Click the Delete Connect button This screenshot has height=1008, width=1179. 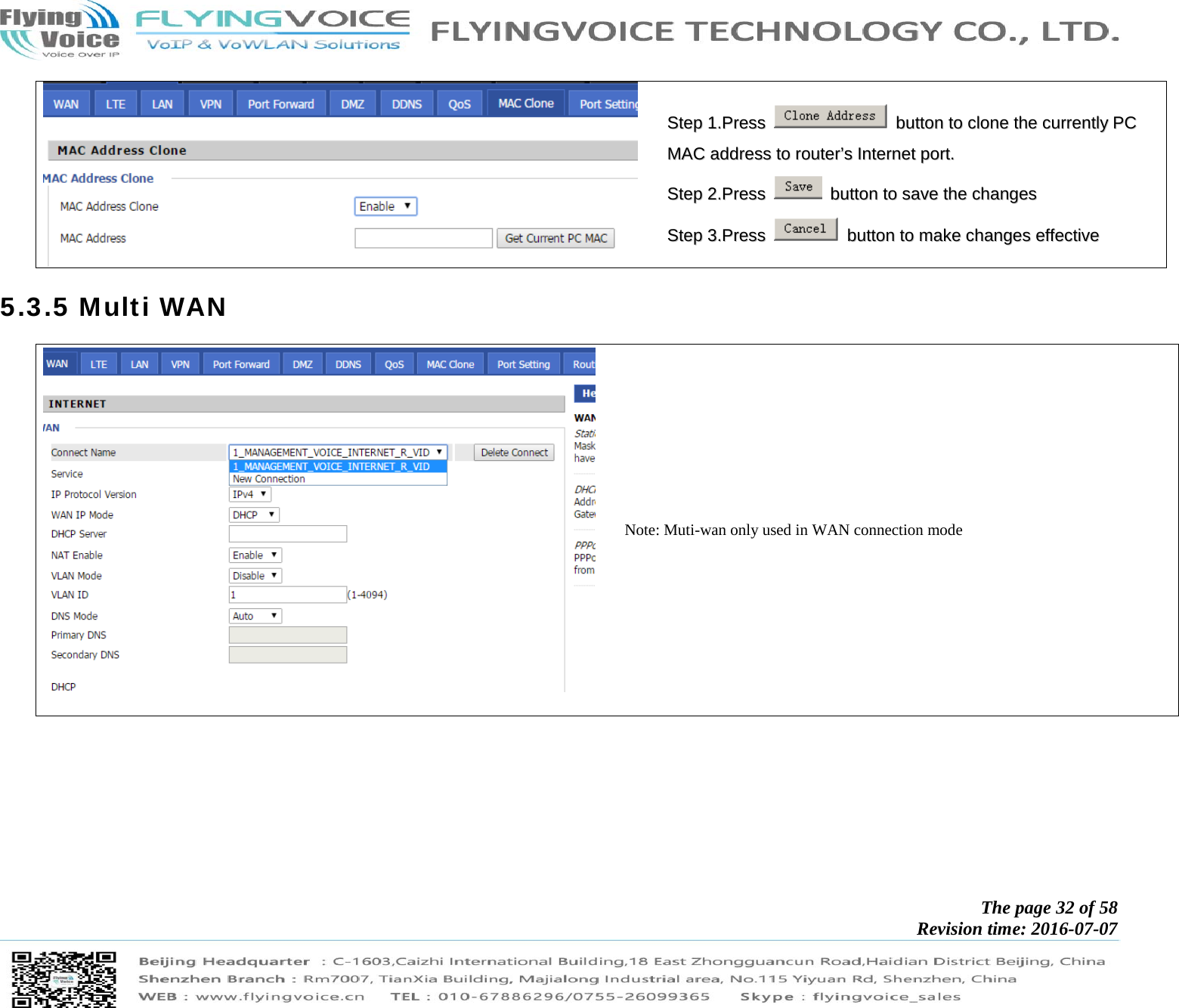514,453
